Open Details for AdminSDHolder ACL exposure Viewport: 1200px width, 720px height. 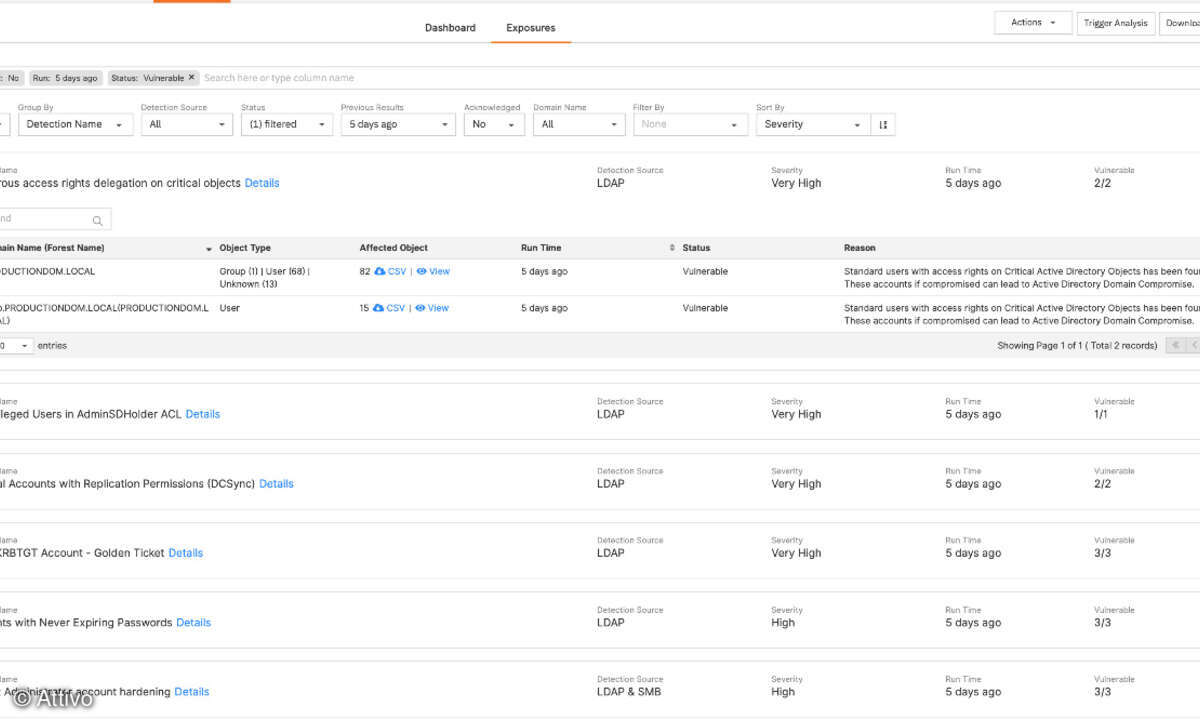click(203, 414)
